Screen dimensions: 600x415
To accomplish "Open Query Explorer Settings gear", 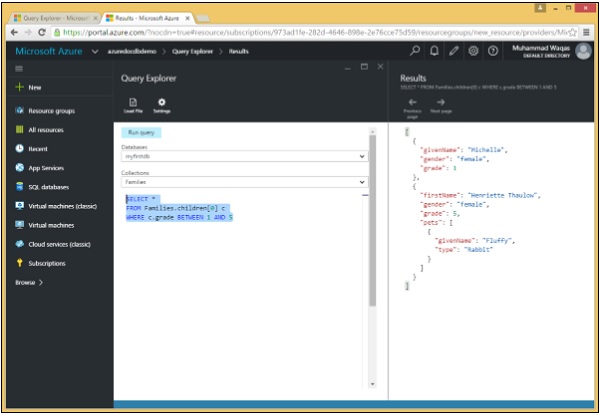I will pos(161,102).
